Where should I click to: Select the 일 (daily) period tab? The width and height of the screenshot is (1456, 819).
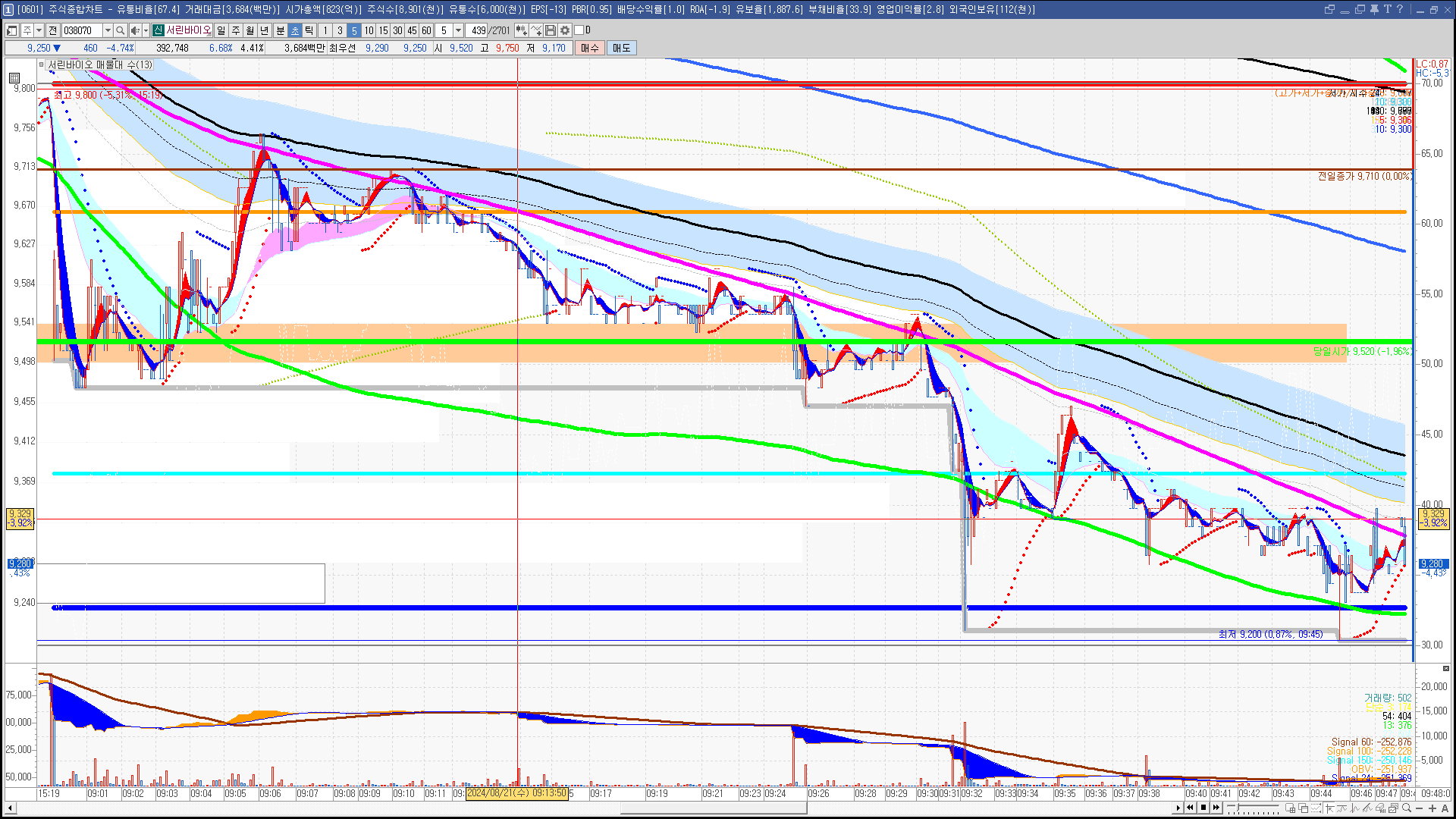pos(221,30)
